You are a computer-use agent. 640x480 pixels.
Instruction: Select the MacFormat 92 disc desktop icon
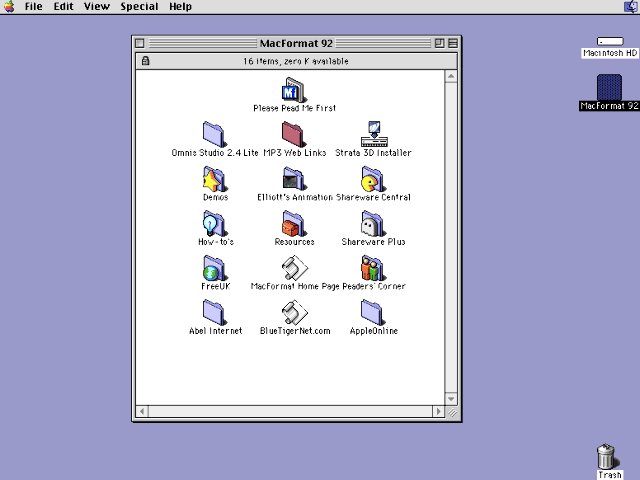pyautogui.click(x=609, y=87)
